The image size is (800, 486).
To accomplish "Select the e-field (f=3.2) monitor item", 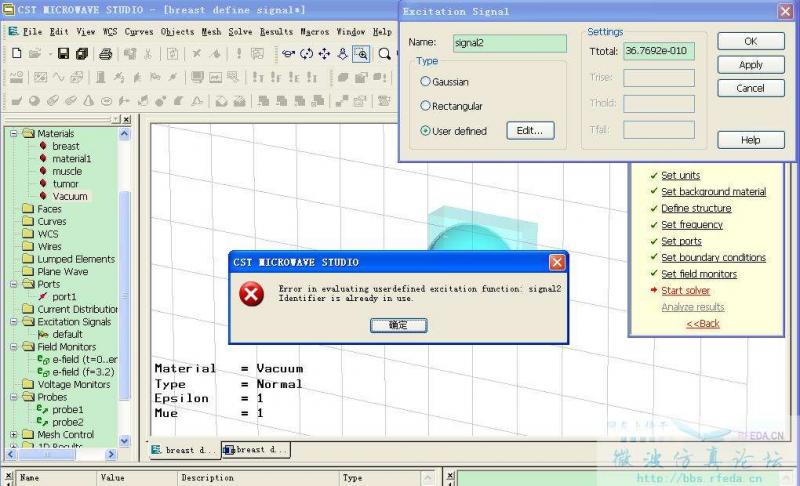I will click(x=83, y=372).
